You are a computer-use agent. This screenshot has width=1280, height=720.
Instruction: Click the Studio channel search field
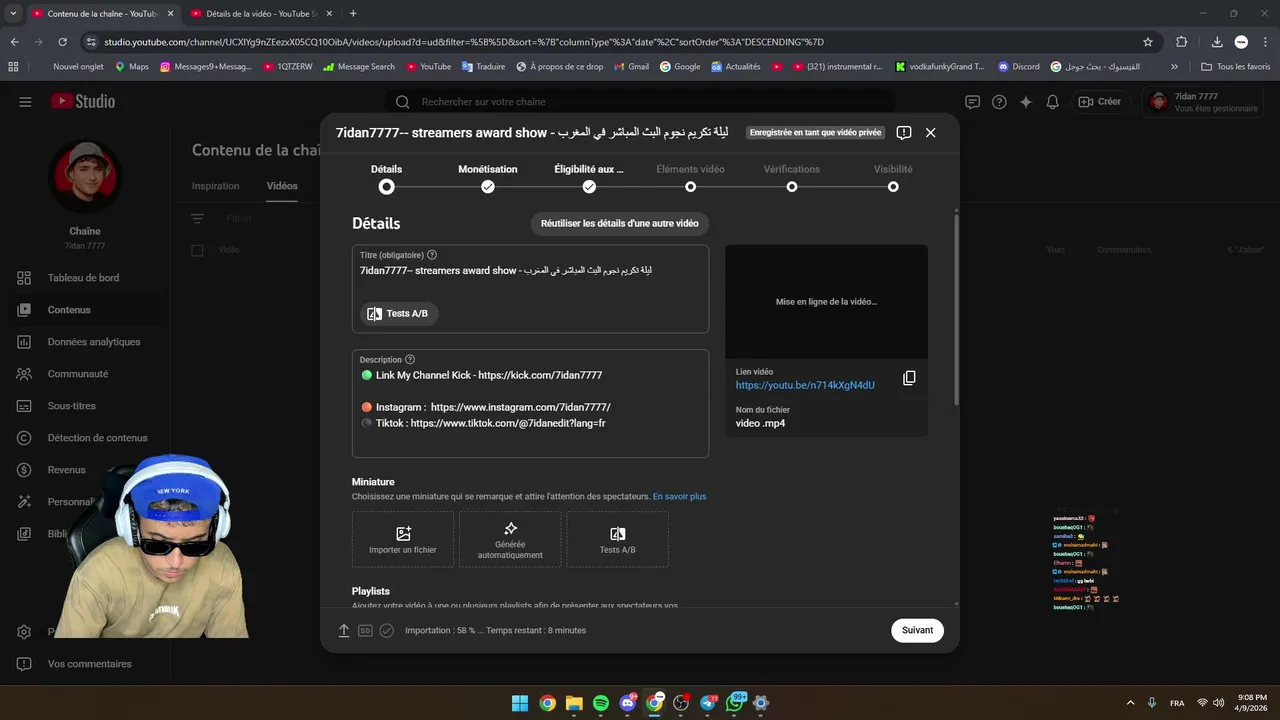pos(640,102)
